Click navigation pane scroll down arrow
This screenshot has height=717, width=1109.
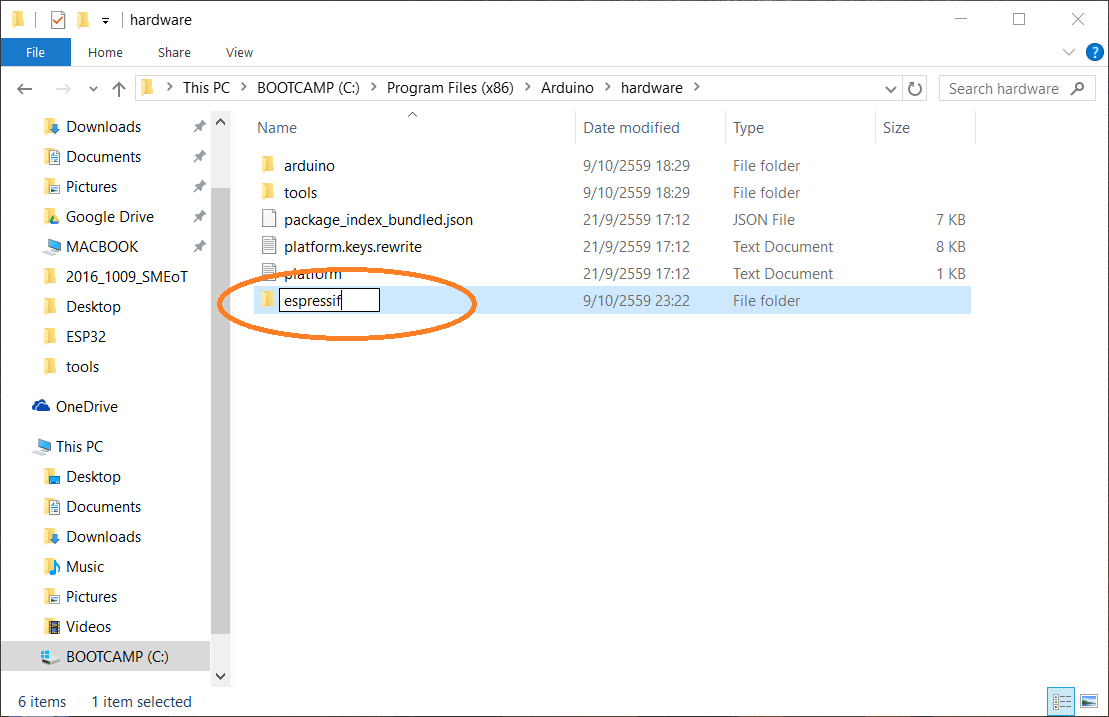click(221, 677)
